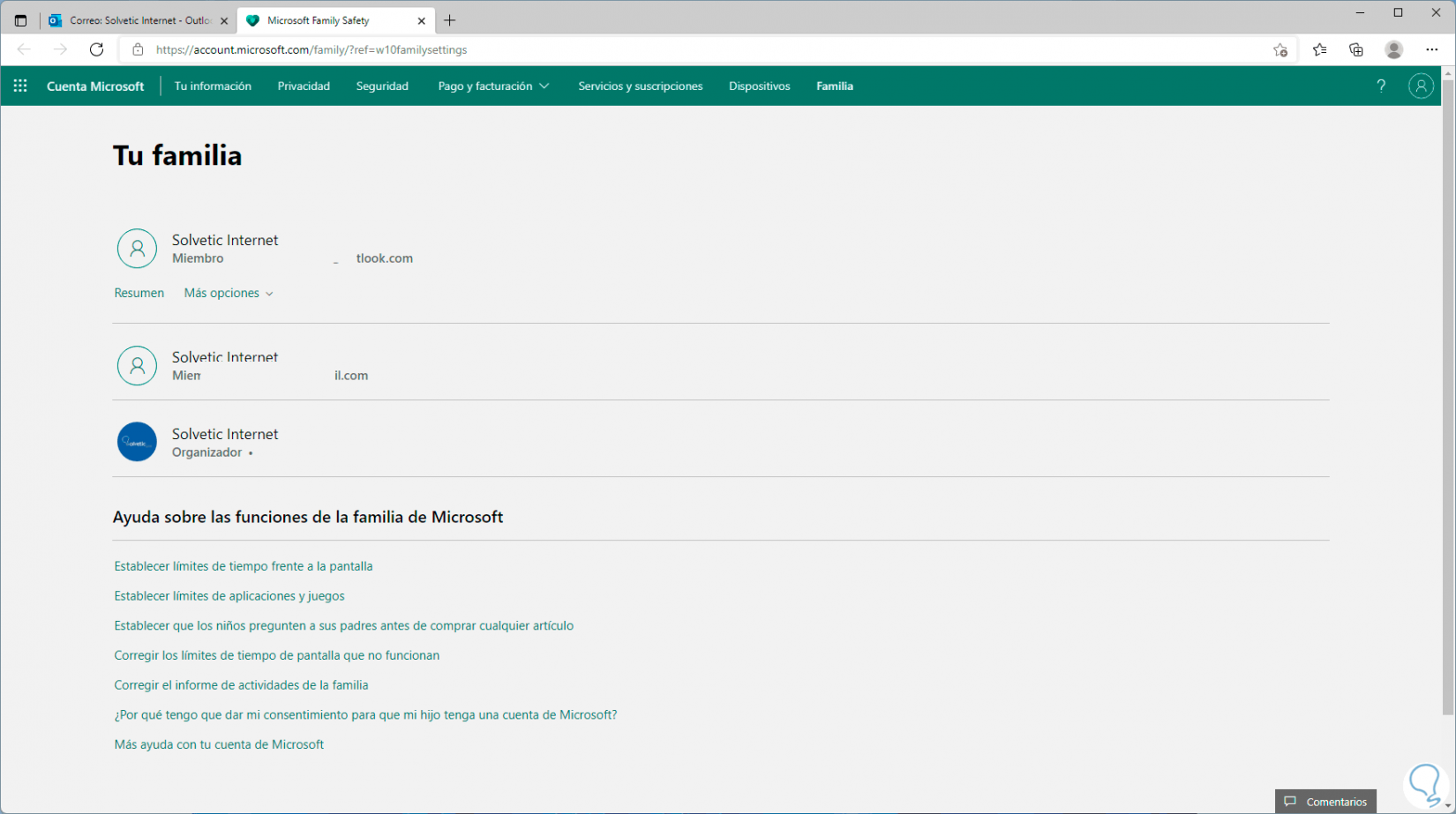This screenshot has width=1456, height=814.
Task: Close the Microsoft Family Safety tab
Action: [x=422, y=20]
